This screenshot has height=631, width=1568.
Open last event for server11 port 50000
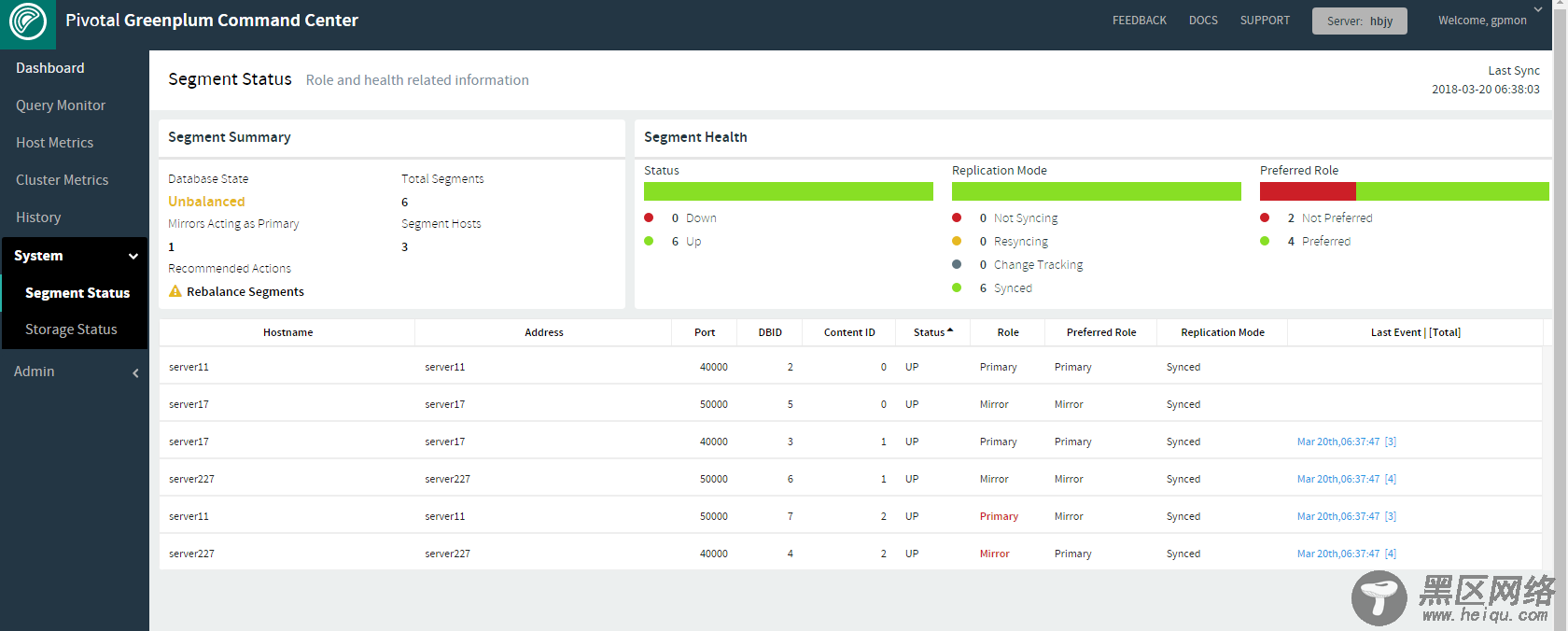coord(1347,516)
